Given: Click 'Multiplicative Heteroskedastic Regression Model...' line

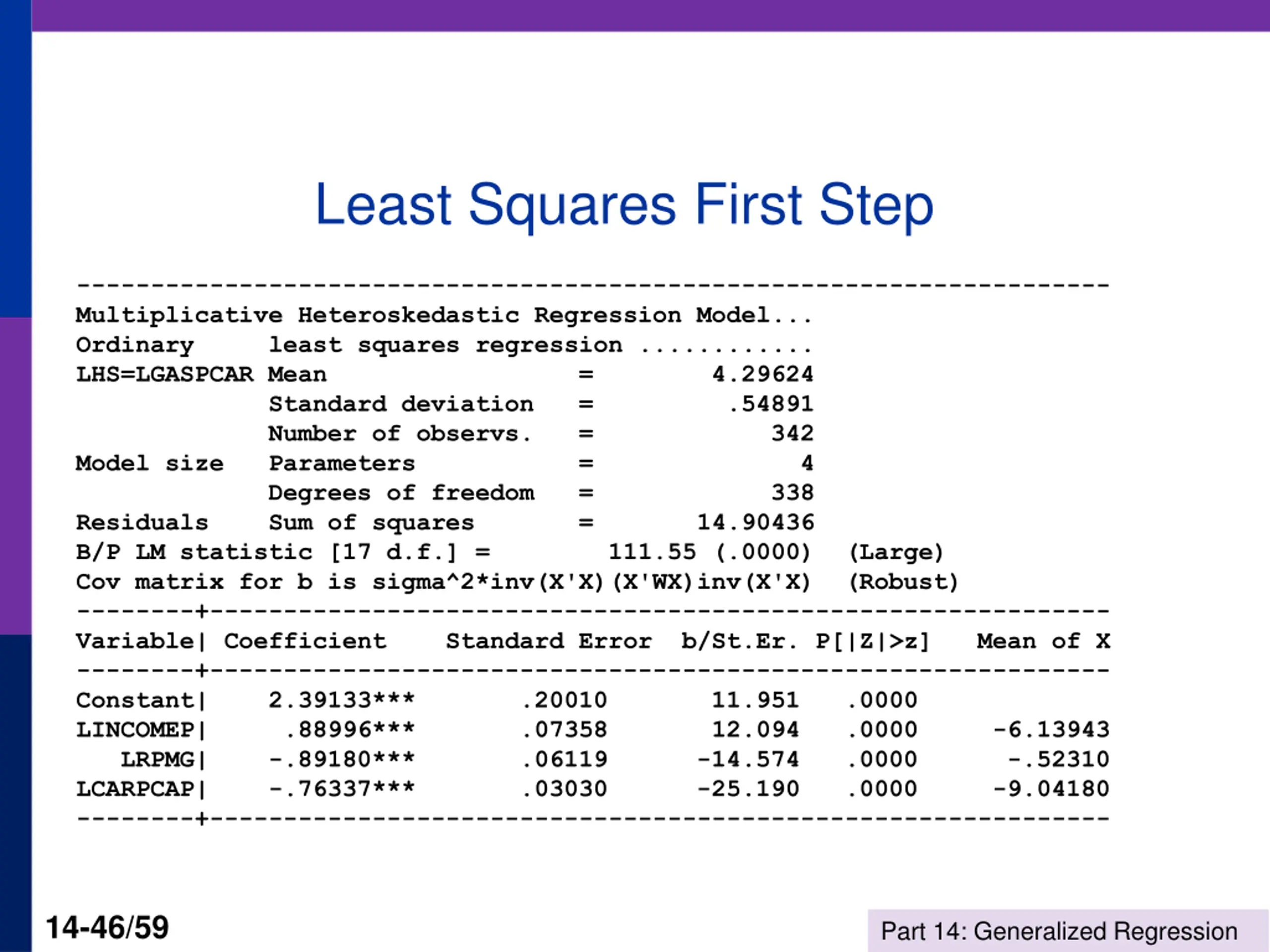Looking at the screenshot, I should (444, 315).
